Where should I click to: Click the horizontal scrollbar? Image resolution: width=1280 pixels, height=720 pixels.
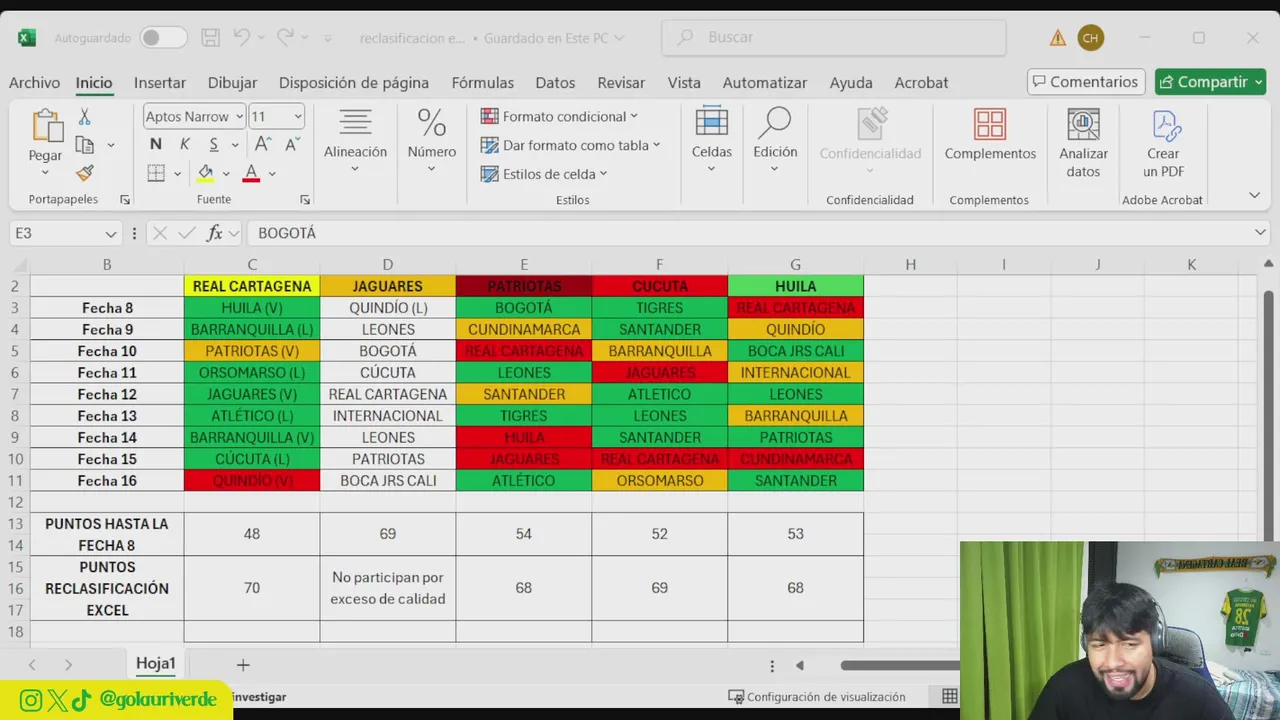(900, 665)
